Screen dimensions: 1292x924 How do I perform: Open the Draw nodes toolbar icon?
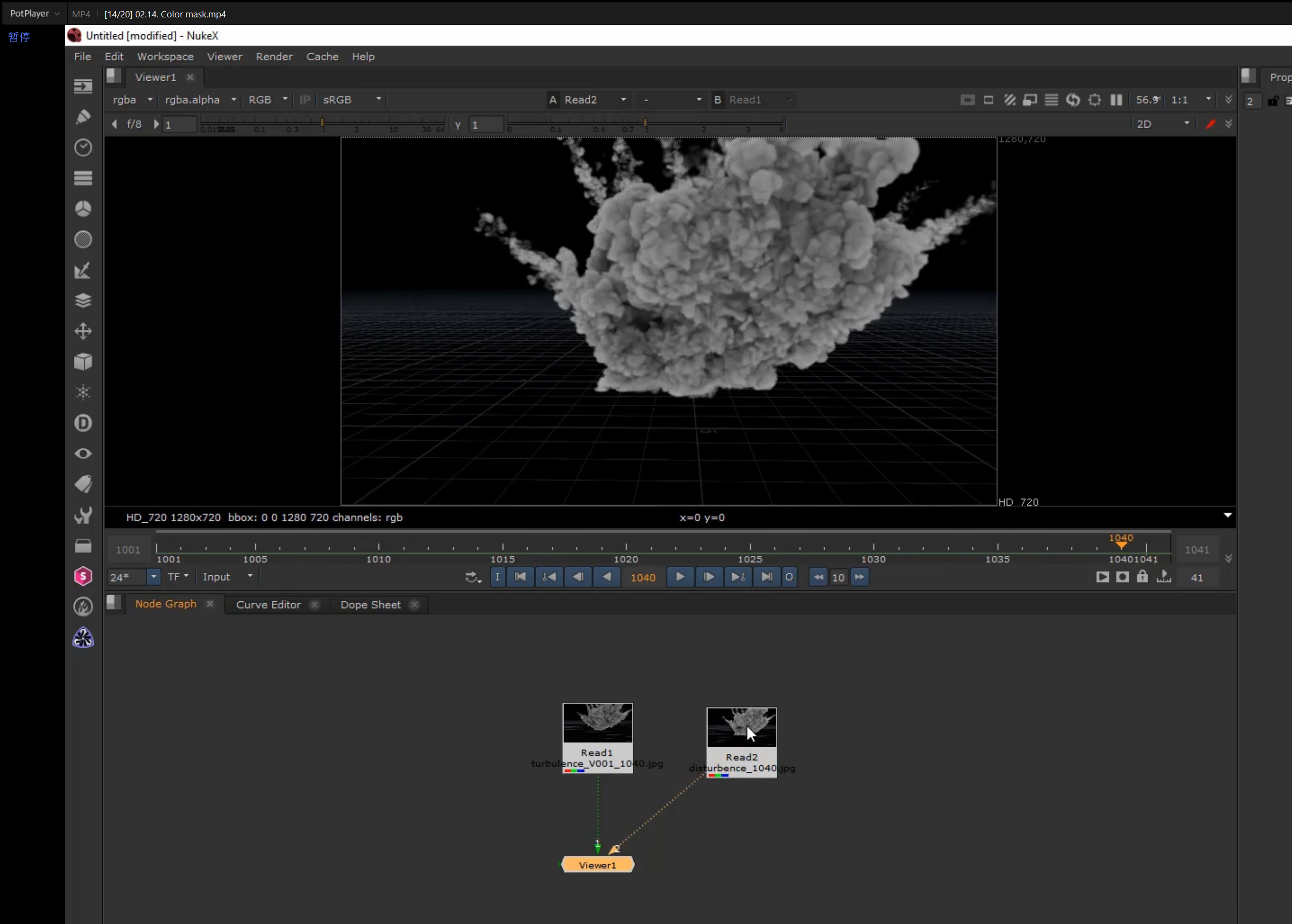click(x=83, y=116)
